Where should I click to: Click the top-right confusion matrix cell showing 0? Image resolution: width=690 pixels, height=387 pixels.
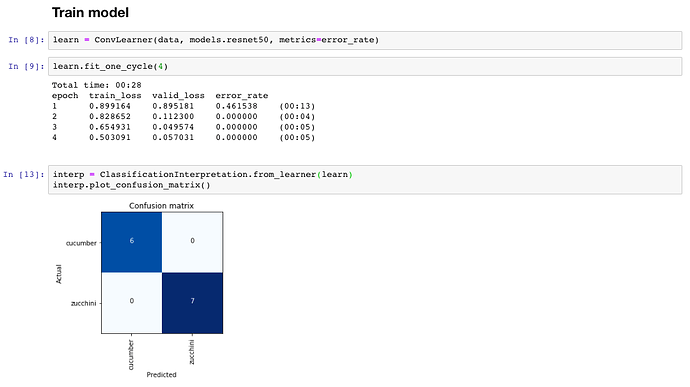pos(192,242)
